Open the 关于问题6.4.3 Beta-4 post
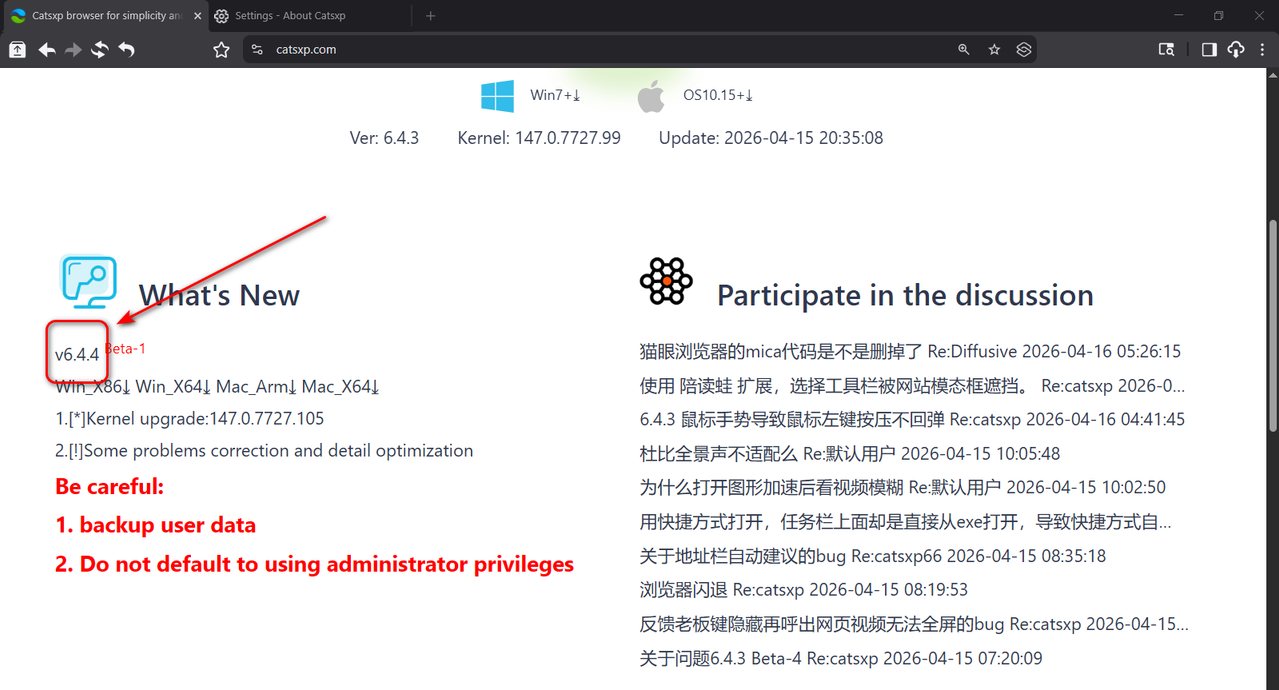This screenshot has width=1279, height=690. (841, 658)
